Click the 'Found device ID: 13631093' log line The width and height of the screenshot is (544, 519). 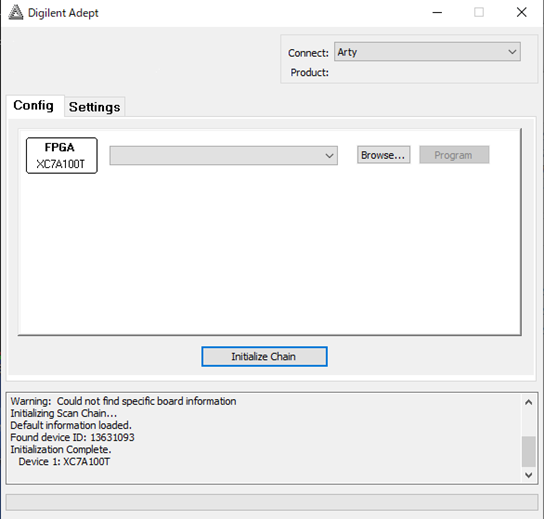(x=72, y=437)
